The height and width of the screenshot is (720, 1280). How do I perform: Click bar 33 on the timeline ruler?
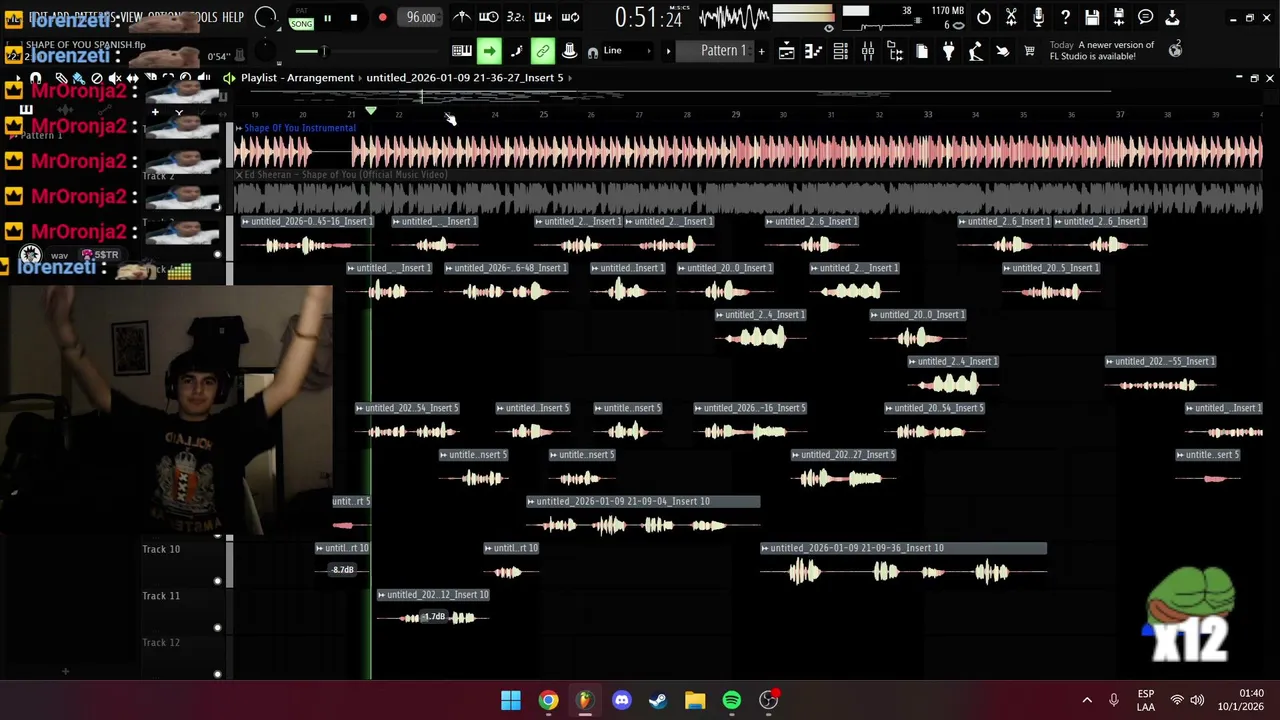pyautogui.click(x=927, y=115)
